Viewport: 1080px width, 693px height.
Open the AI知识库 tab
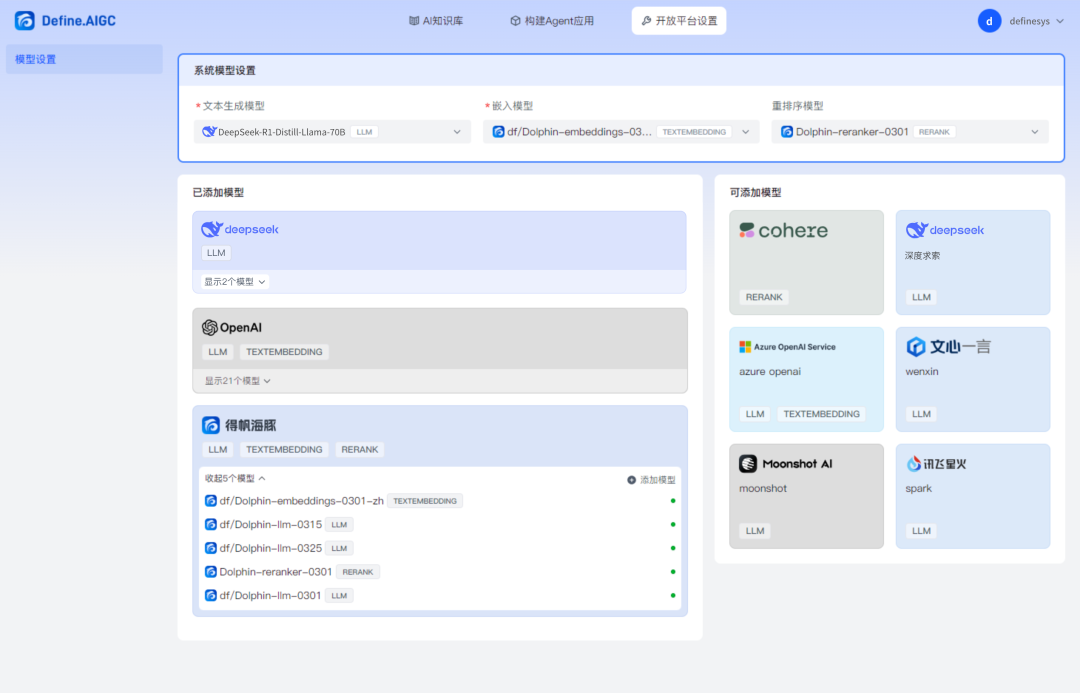(x=436, y=21)
